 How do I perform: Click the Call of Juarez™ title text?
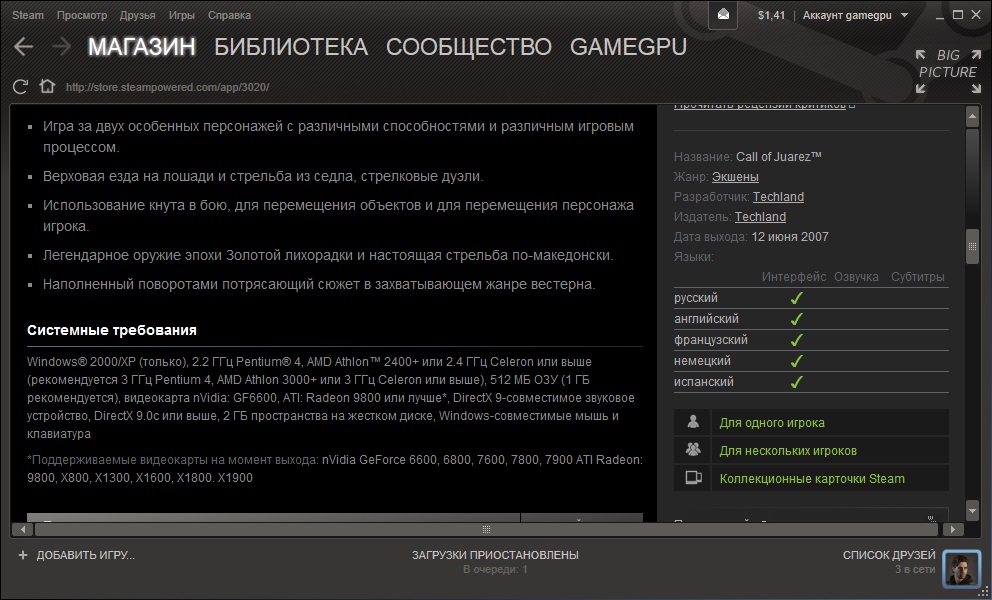point(779,156)
